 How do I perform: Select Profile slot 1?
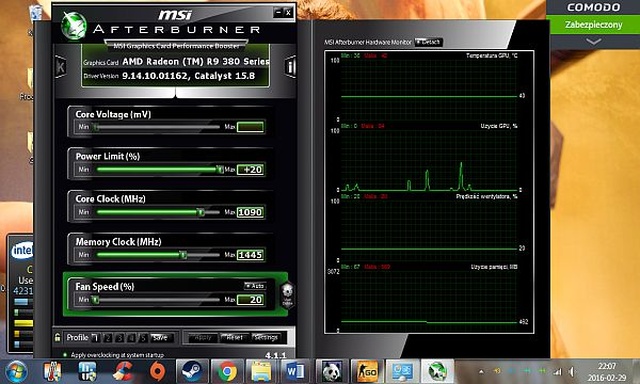point(95,337)
